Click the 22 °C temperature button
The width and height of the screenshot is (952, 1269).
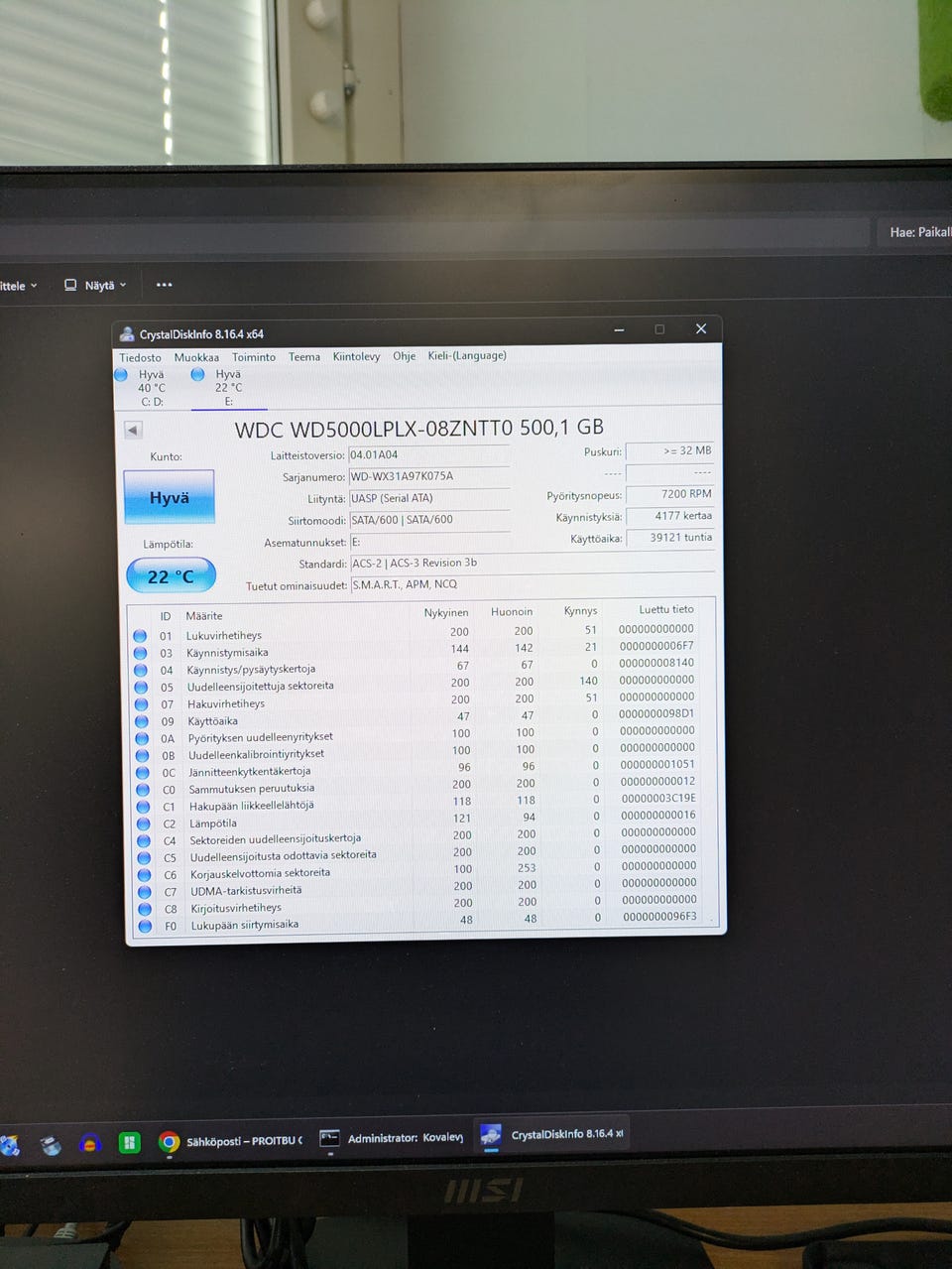coord(171,576)
